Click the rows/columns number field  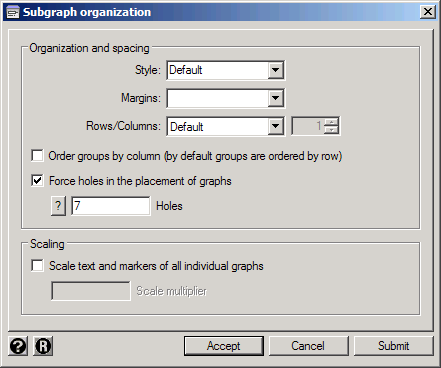[x=308, y=126]
